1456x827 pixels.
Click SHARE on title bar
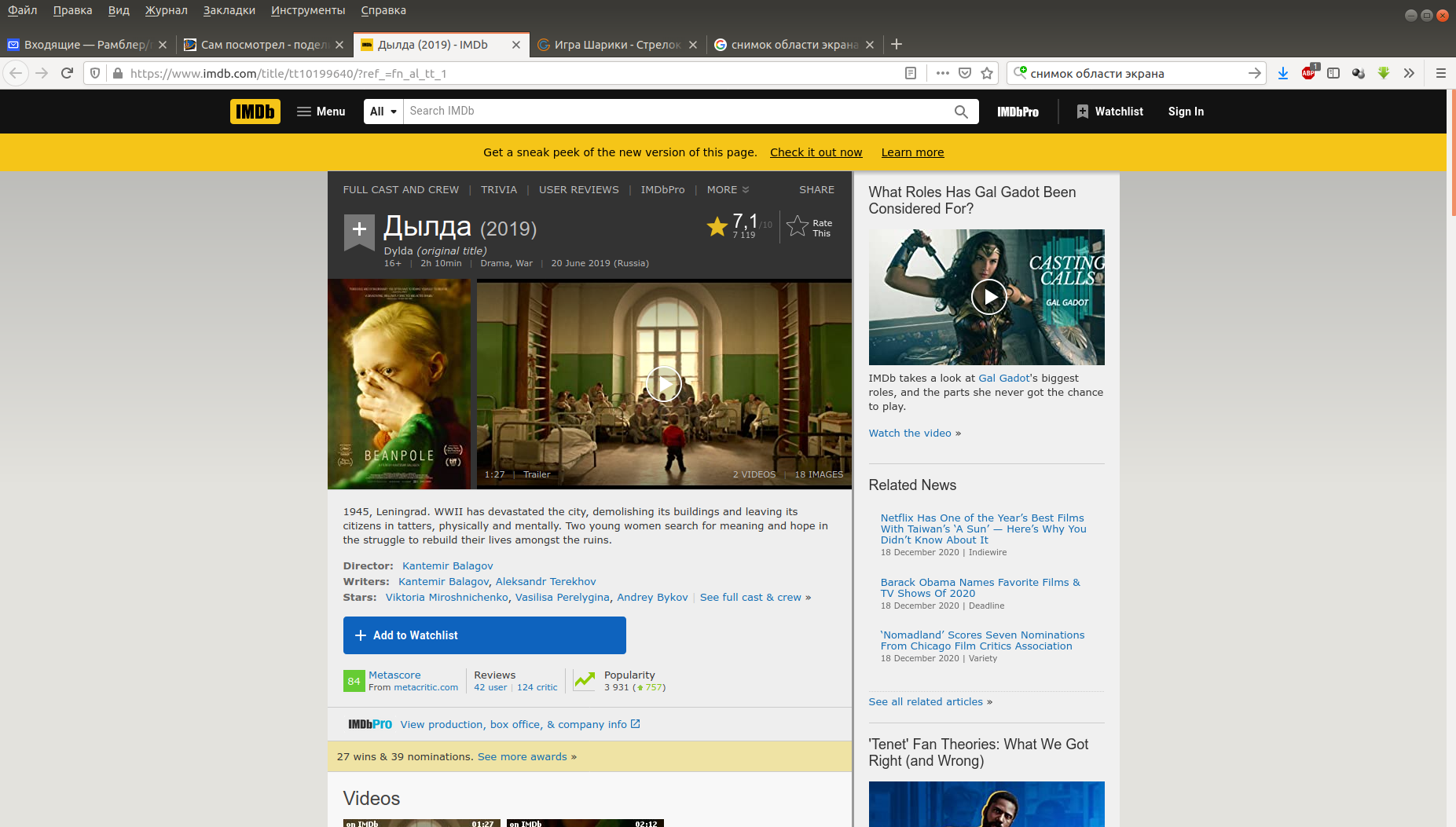[816, 190]
